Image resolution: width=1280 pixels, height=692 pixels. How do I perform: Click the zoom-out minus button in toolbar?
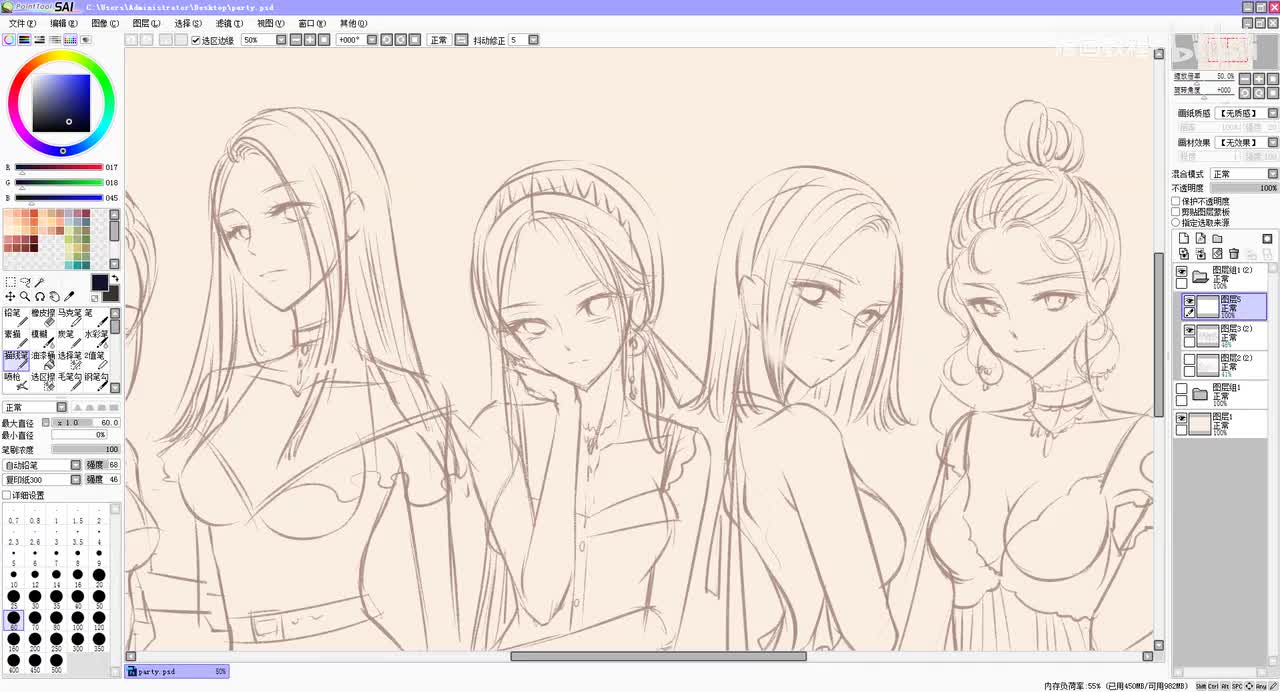[x=296, y=40]
